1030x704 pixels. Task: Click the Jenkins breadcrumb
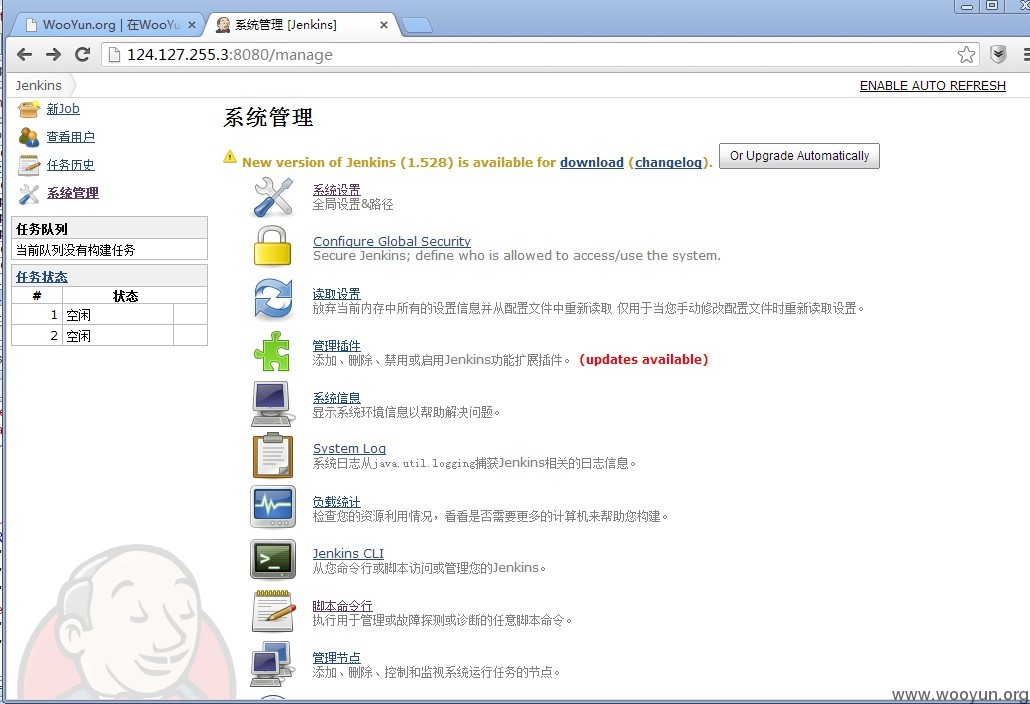(39, 85)
